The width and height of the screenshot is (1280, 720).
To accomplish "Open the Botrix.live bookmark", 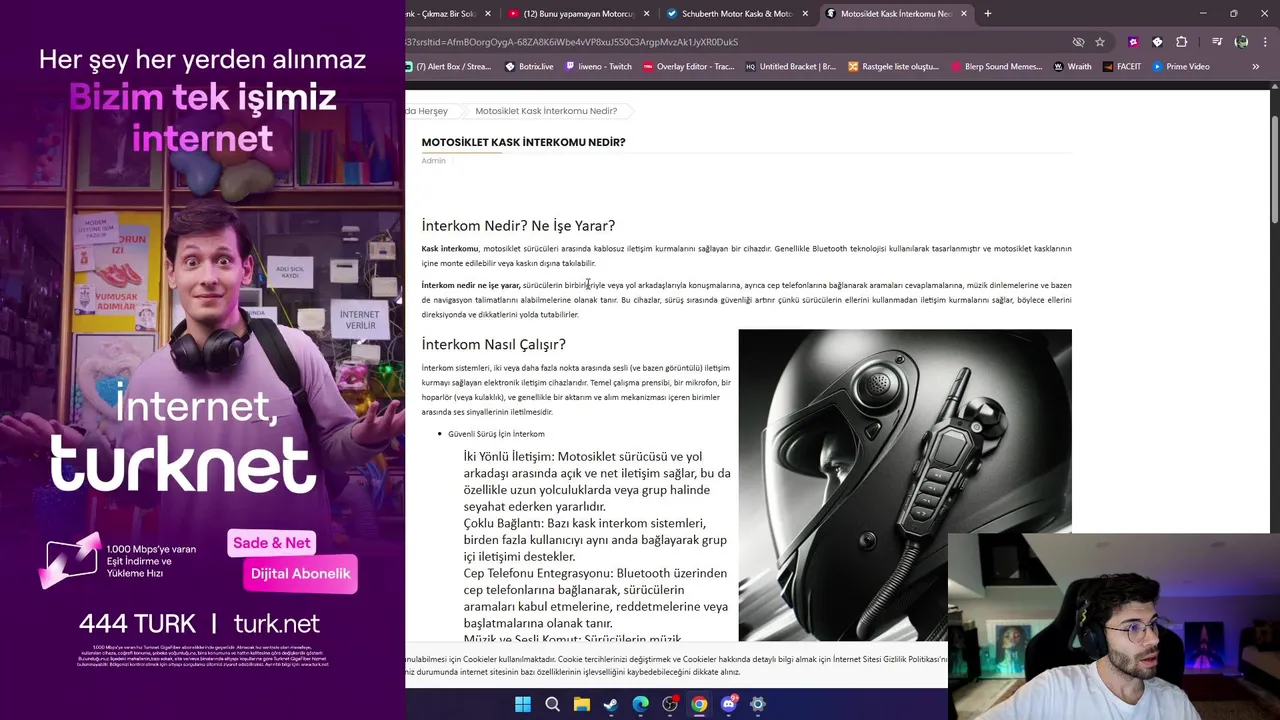I will pos(530,67).
